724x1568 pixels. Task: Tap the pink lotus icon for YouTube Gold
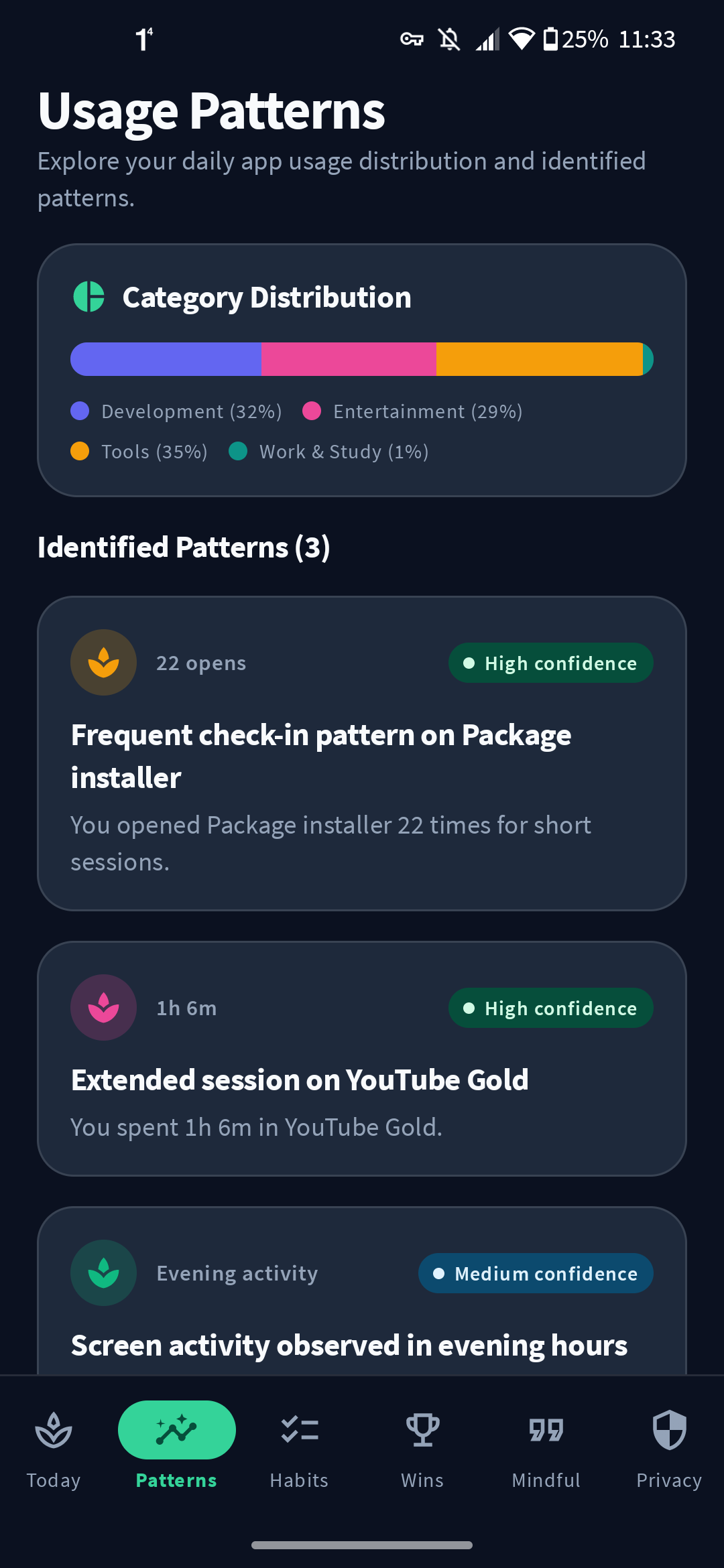pyautogui.click(x=103, y=1008)
